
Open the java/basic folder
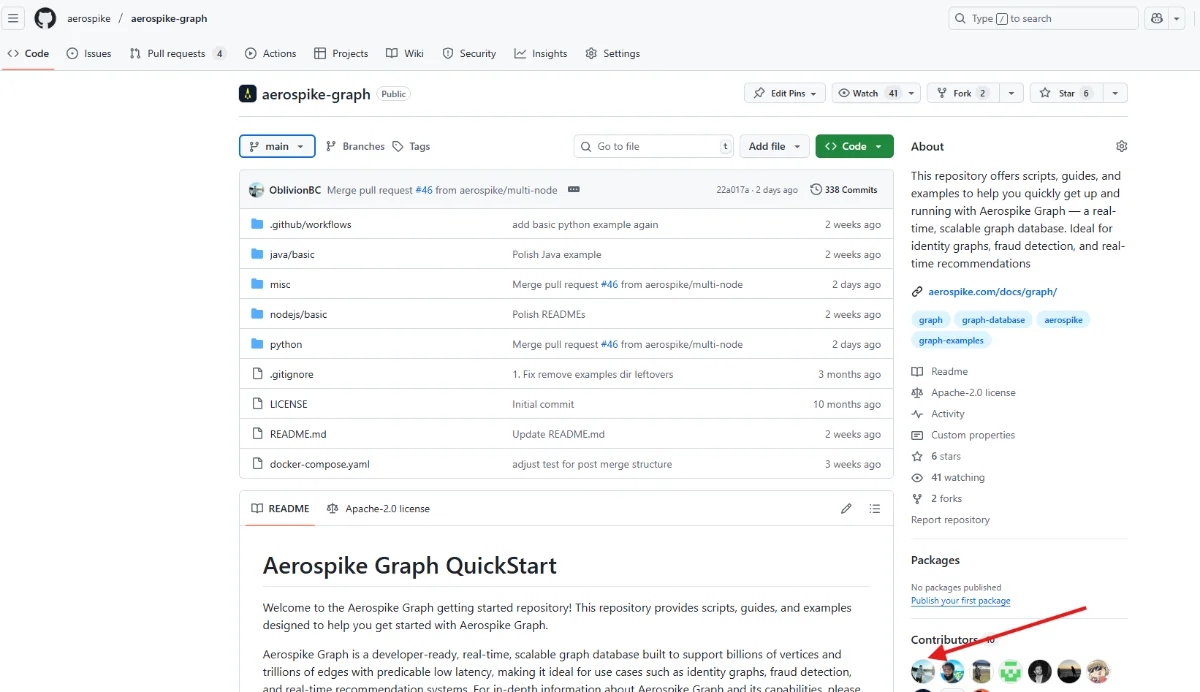(x=292, y=254)
